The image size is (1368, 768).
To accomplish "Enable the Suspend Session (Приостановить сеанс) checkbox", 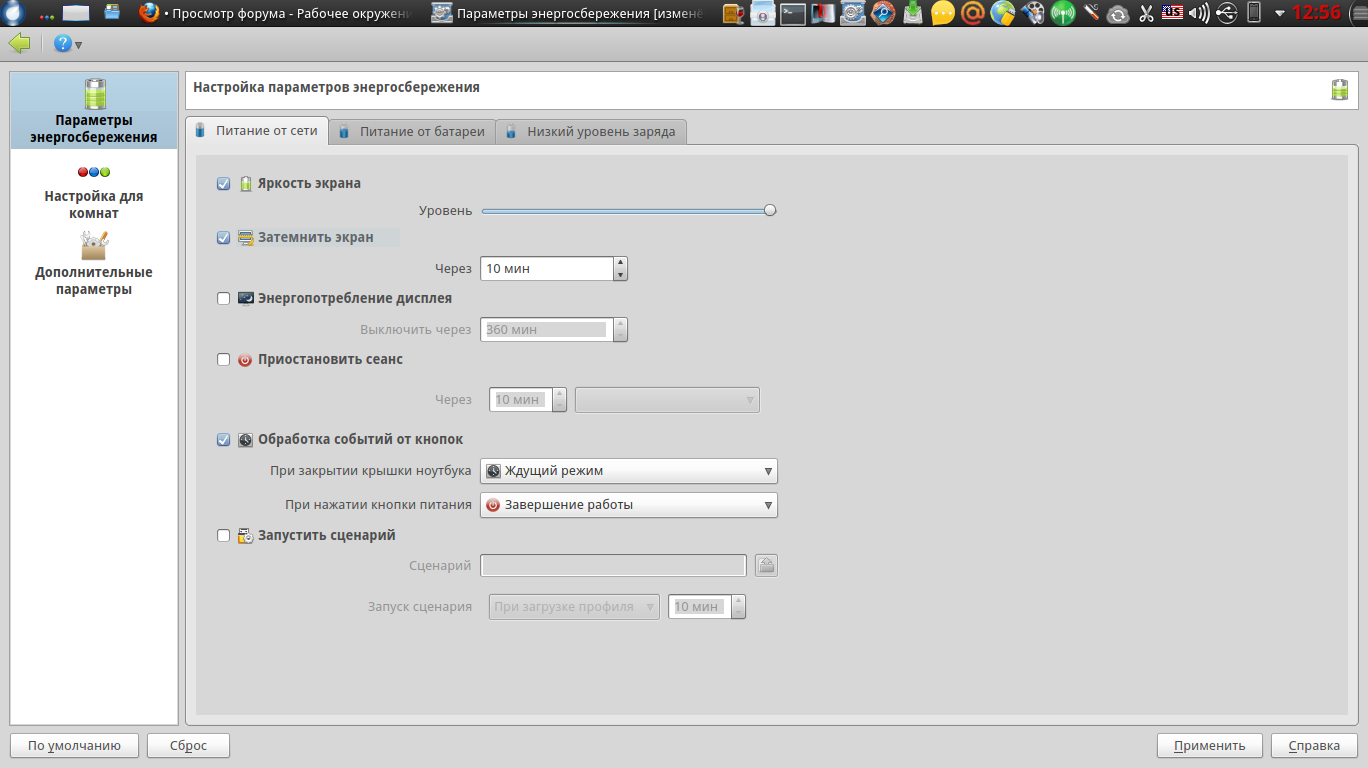I will point(224,359).
